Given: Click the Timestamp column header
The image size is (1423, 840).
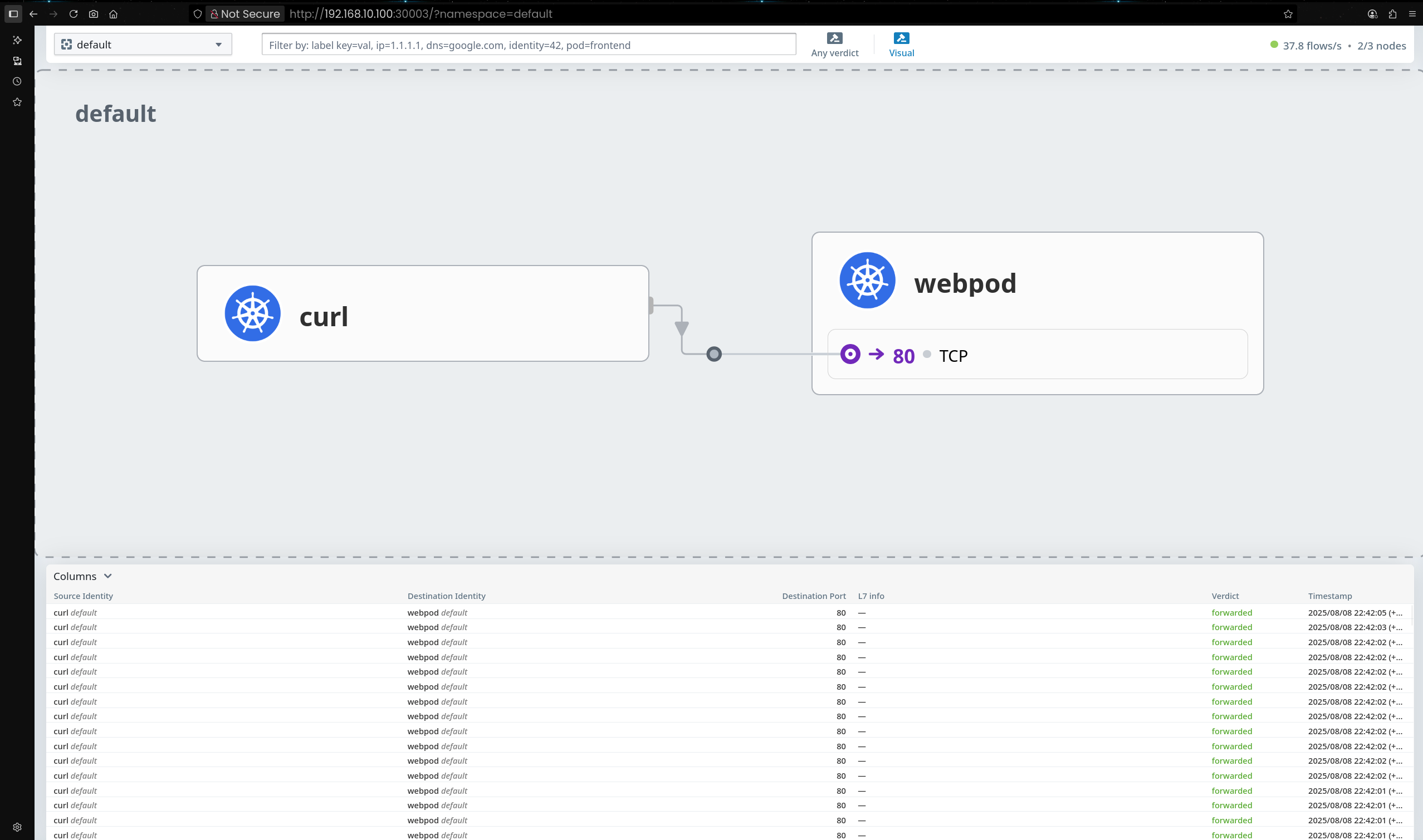Looking at the screenshot, I should pos(1329,596).
